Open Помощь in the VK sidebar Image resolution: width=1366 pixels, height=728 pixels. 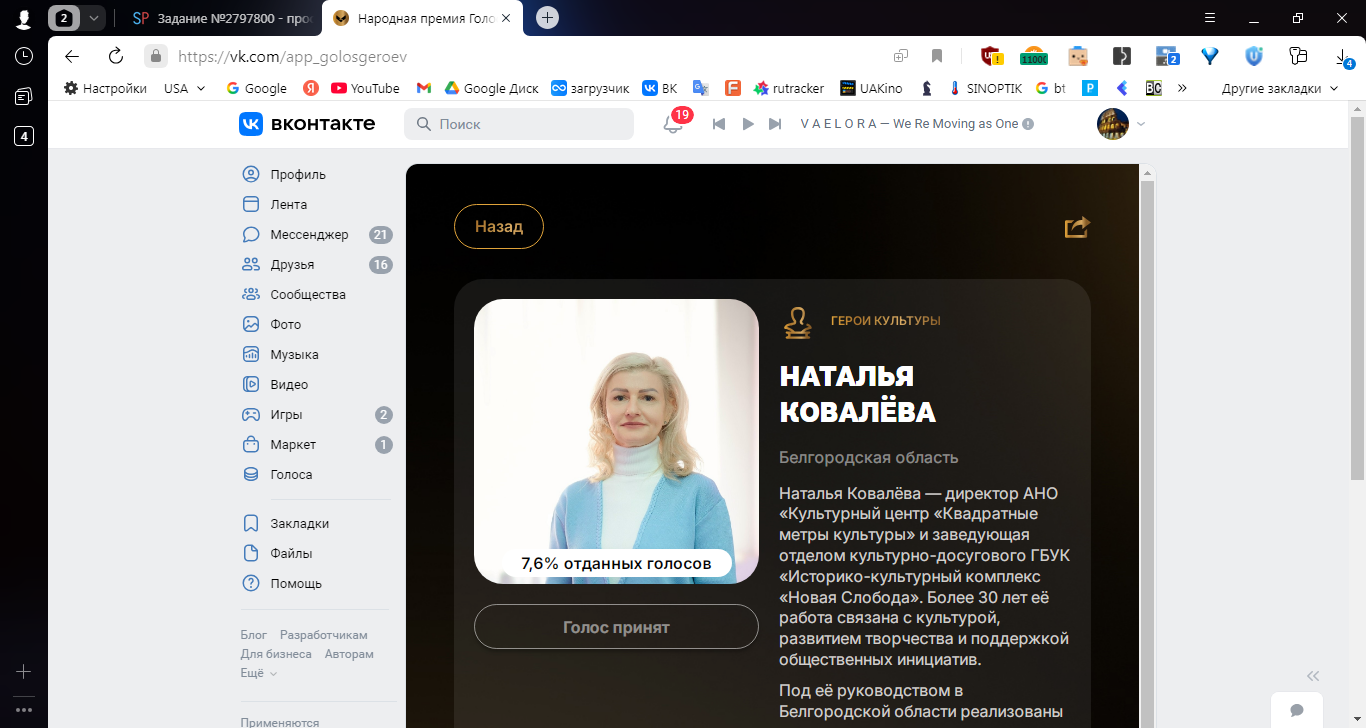tap(296, 584)
